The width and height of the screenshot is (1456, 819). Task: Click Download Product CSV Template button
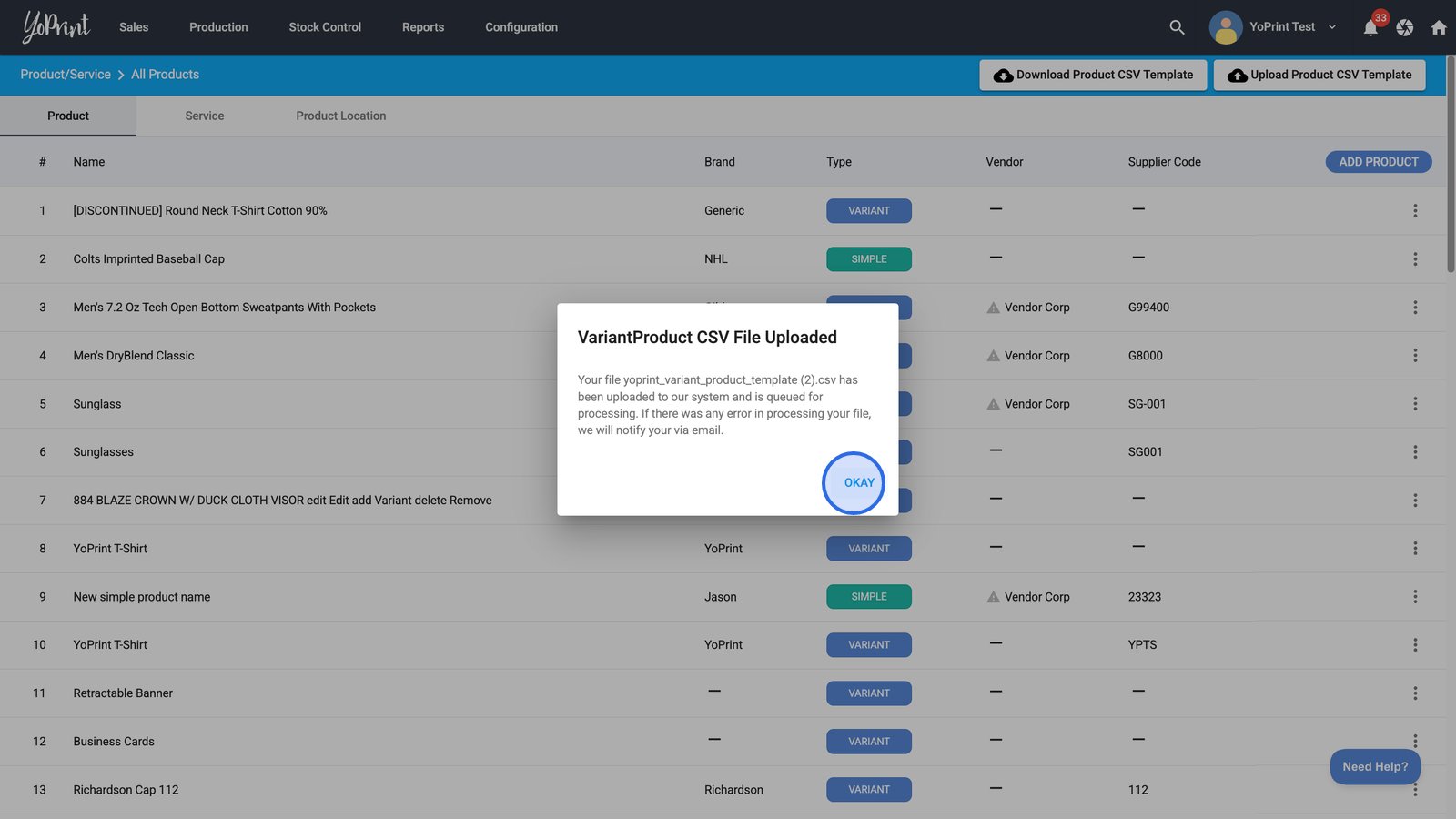click(1093, 75)
